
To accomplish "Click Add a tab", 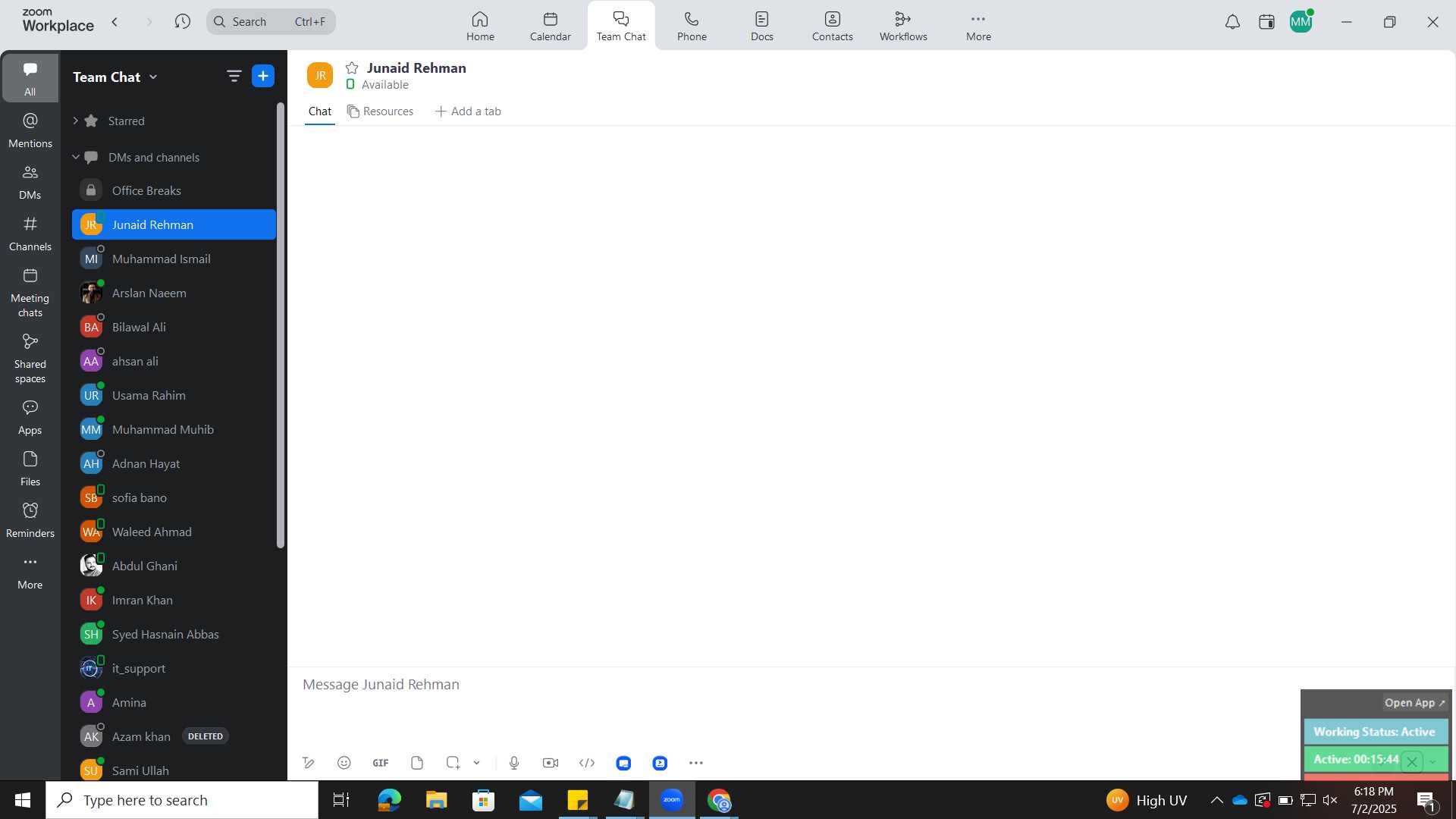I will coord(468,111).
